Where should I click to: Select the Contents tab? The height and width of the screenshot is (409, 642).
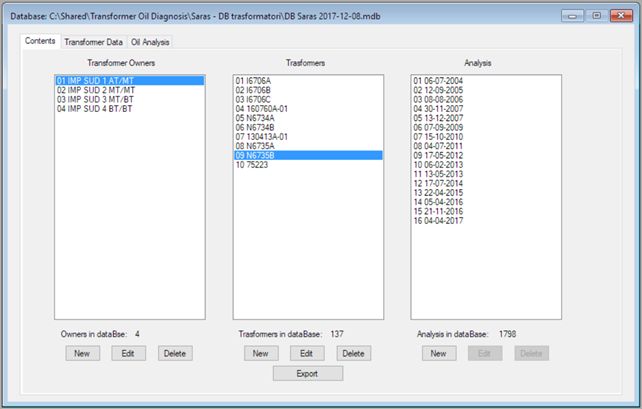tap(40, 41)
